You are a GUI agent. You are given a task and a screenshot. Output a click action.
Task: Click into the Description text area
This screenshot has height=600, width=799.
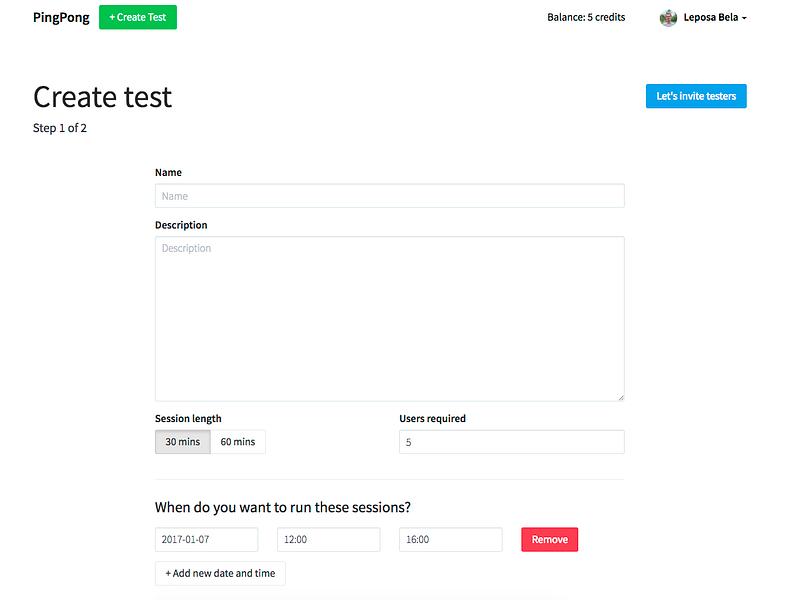(389, 319)
